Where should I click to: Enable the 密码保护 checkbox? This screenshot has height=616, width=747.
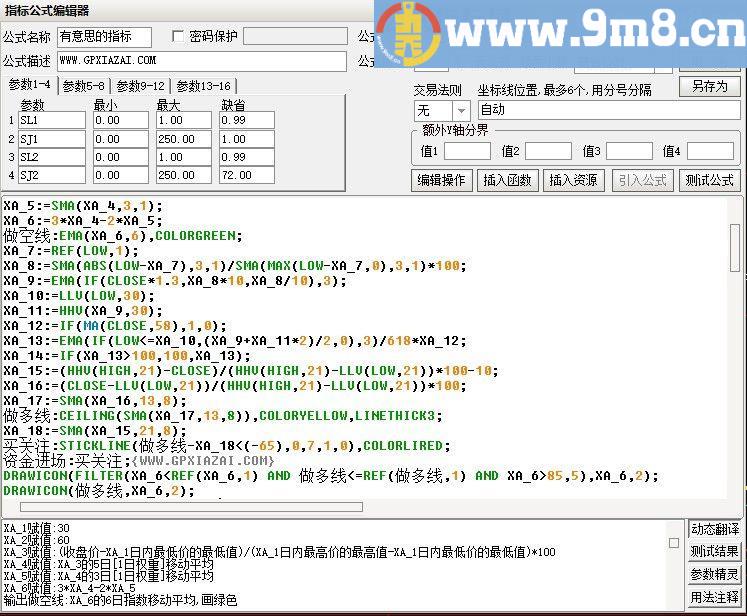coord(178,36)
